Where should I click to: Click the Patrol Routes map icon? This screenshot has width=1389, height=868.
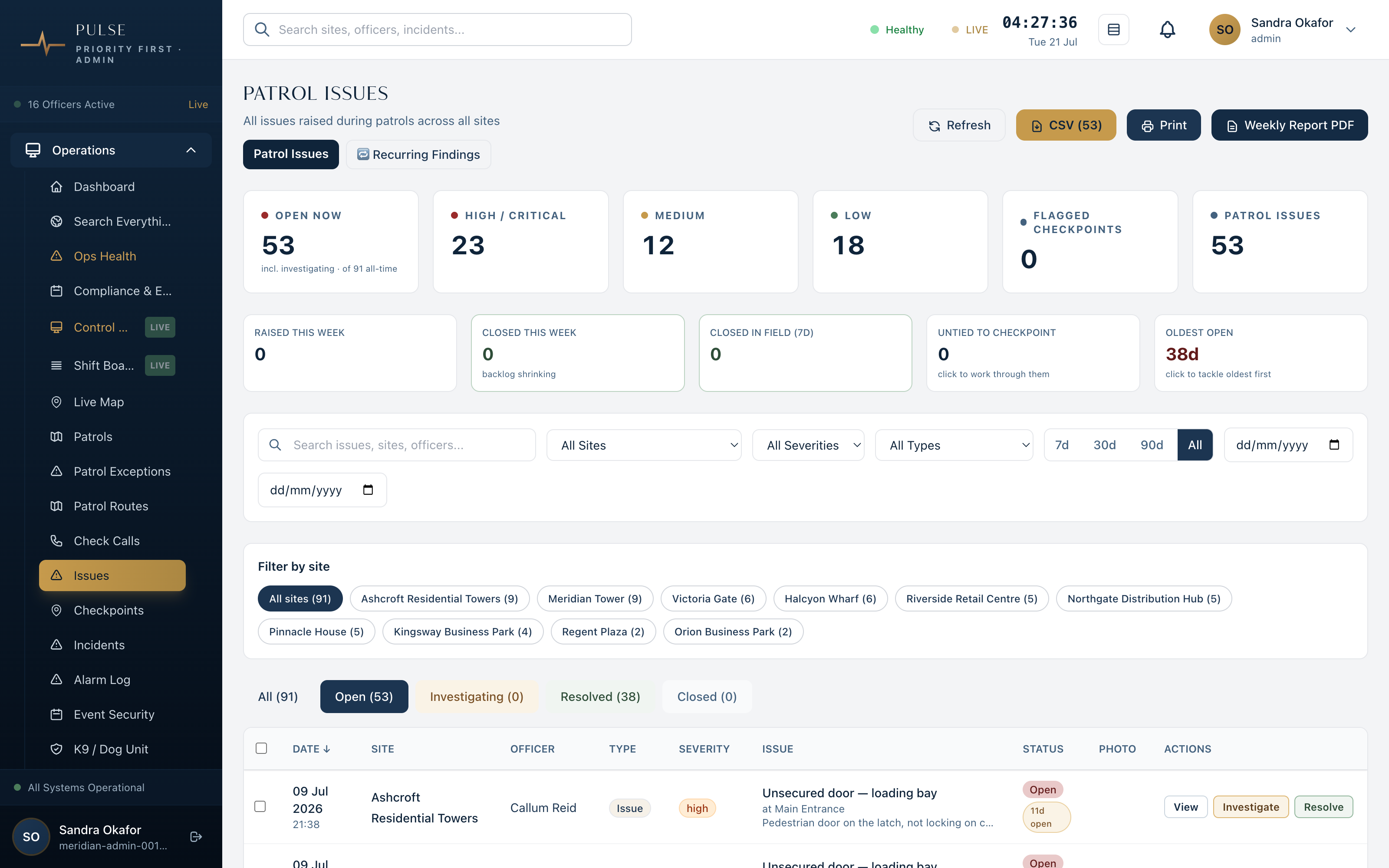coord(56,506)
